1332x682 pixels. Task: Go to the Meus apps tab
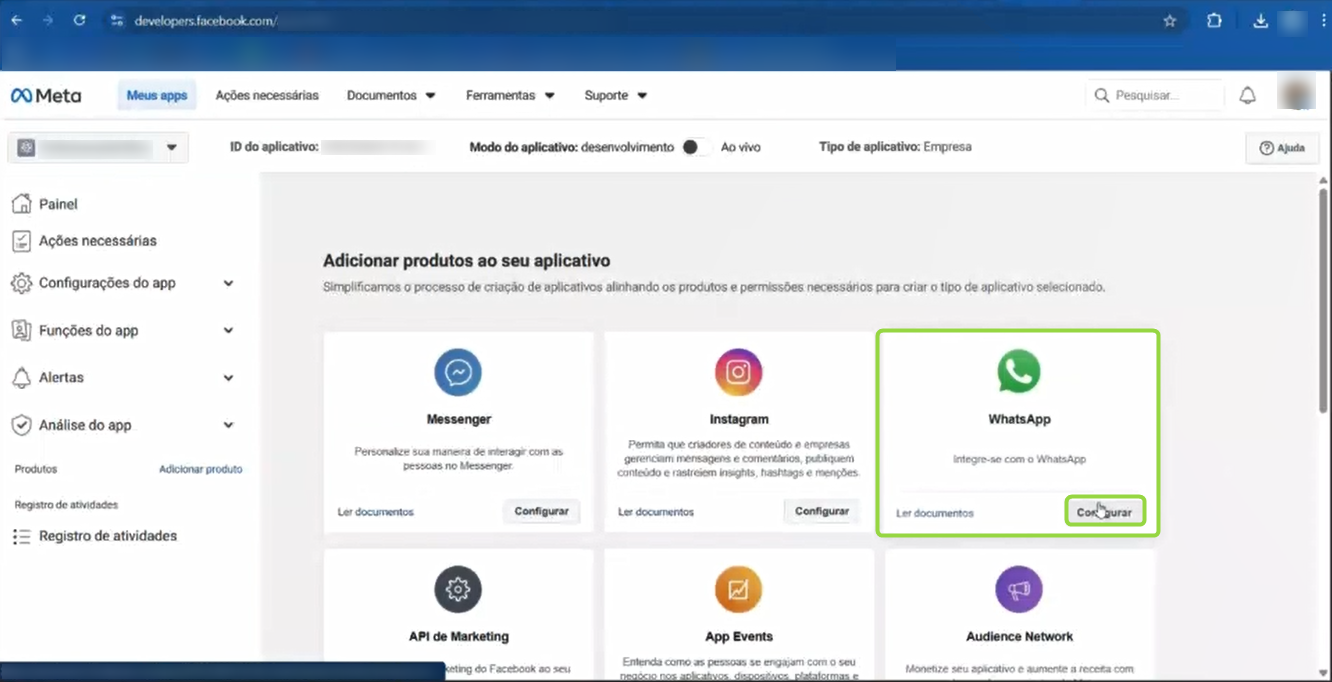point(157,96)
